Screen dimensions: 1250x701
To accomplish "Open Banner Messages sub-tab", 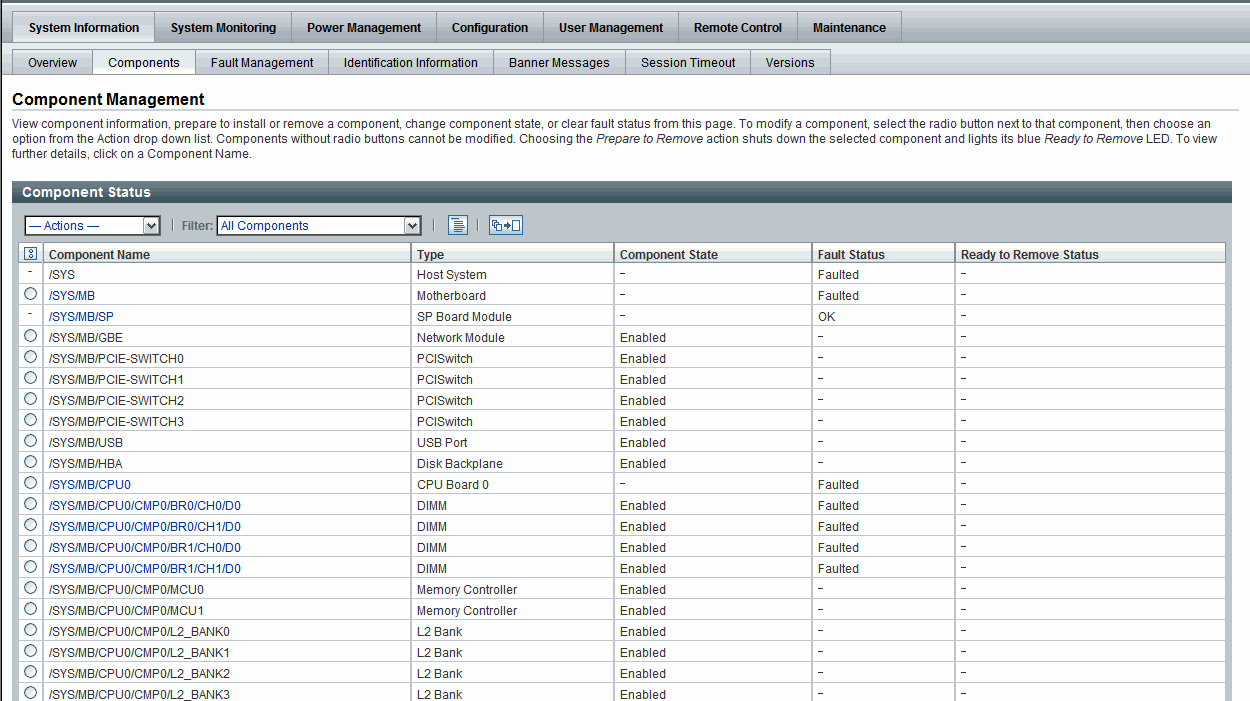I will (x=559, y=62).
